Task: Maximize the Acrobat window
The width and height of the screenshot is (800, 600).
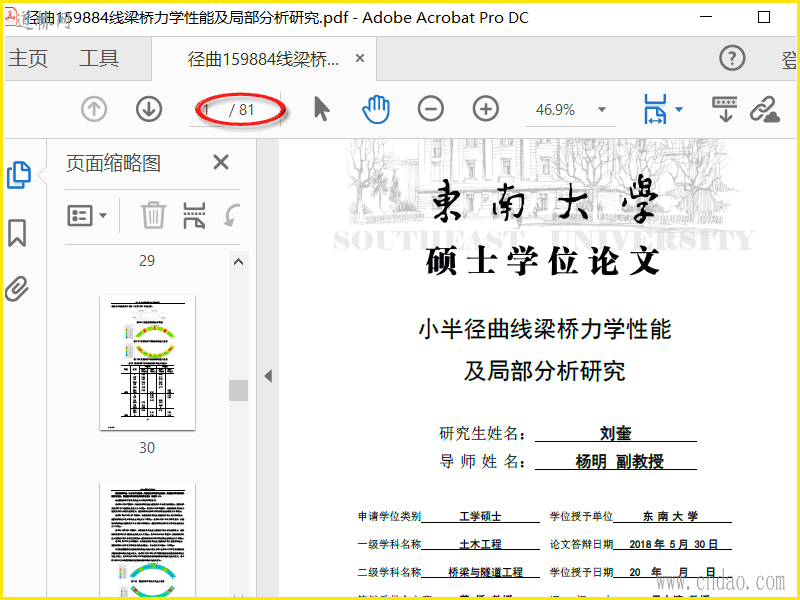Action: (x=764, y=17)
